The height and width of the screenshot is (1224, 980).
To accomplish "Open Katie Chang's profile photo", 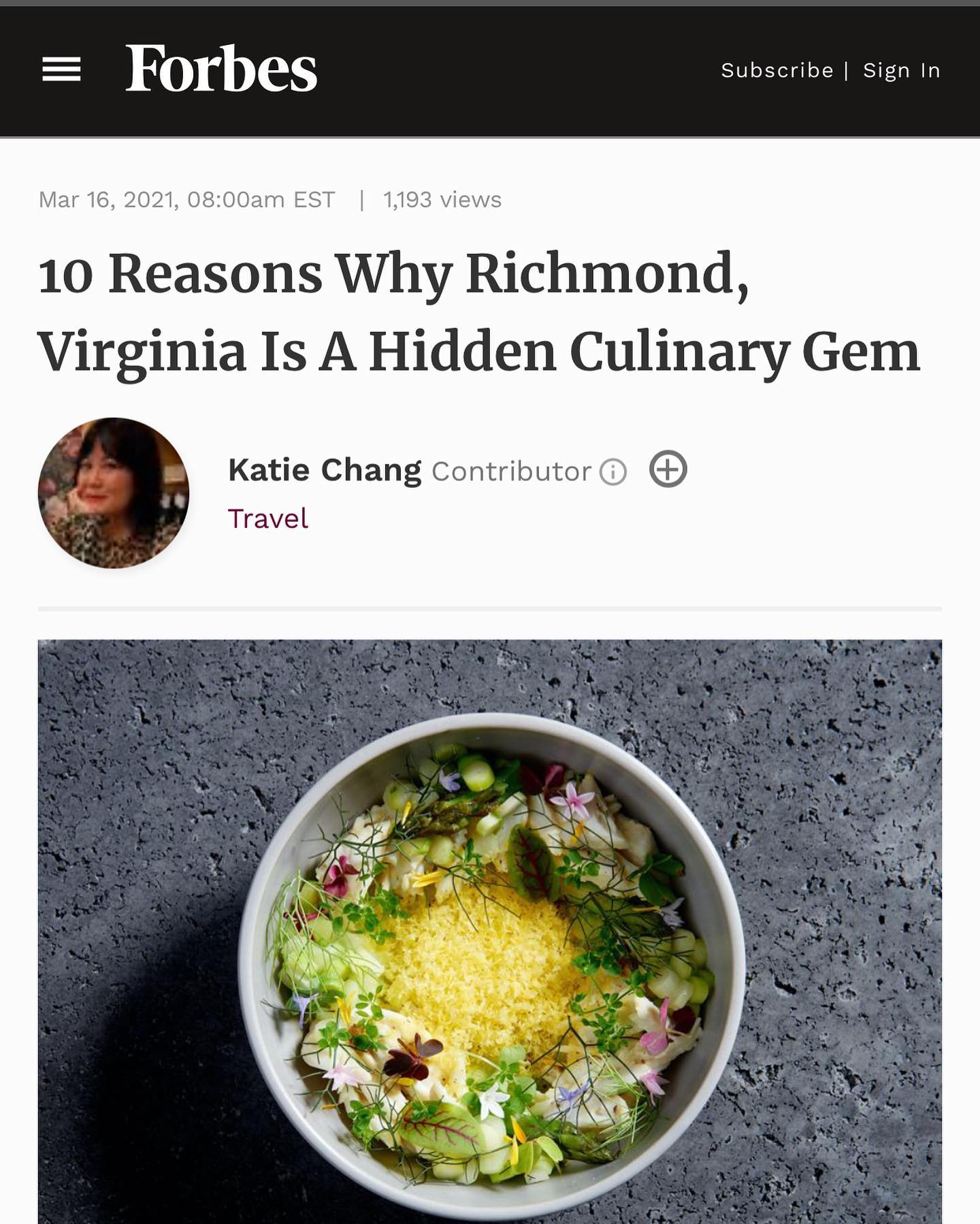I will (x=114, y=493).
